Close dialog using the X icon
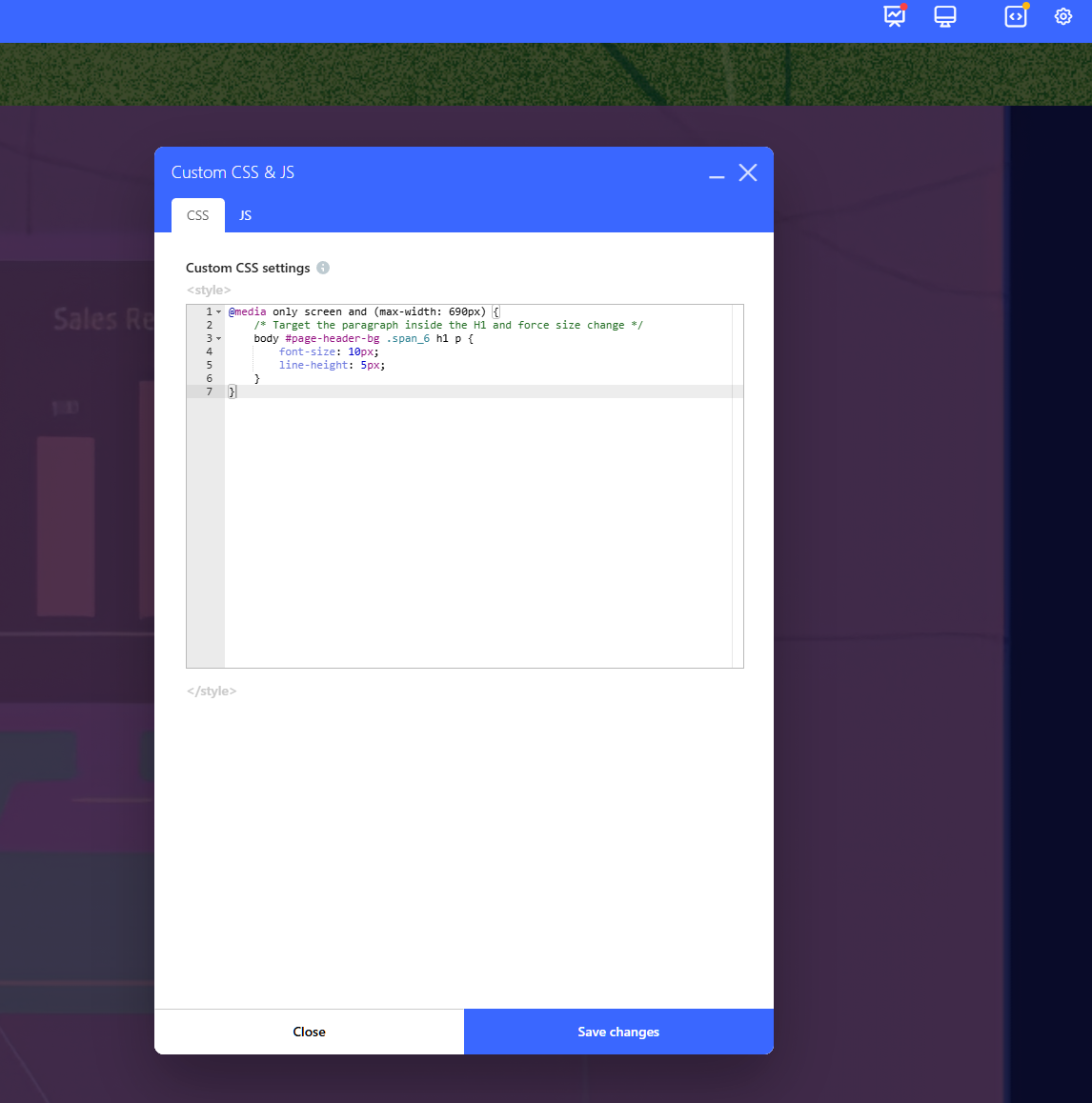 click(x=748, y=172)
